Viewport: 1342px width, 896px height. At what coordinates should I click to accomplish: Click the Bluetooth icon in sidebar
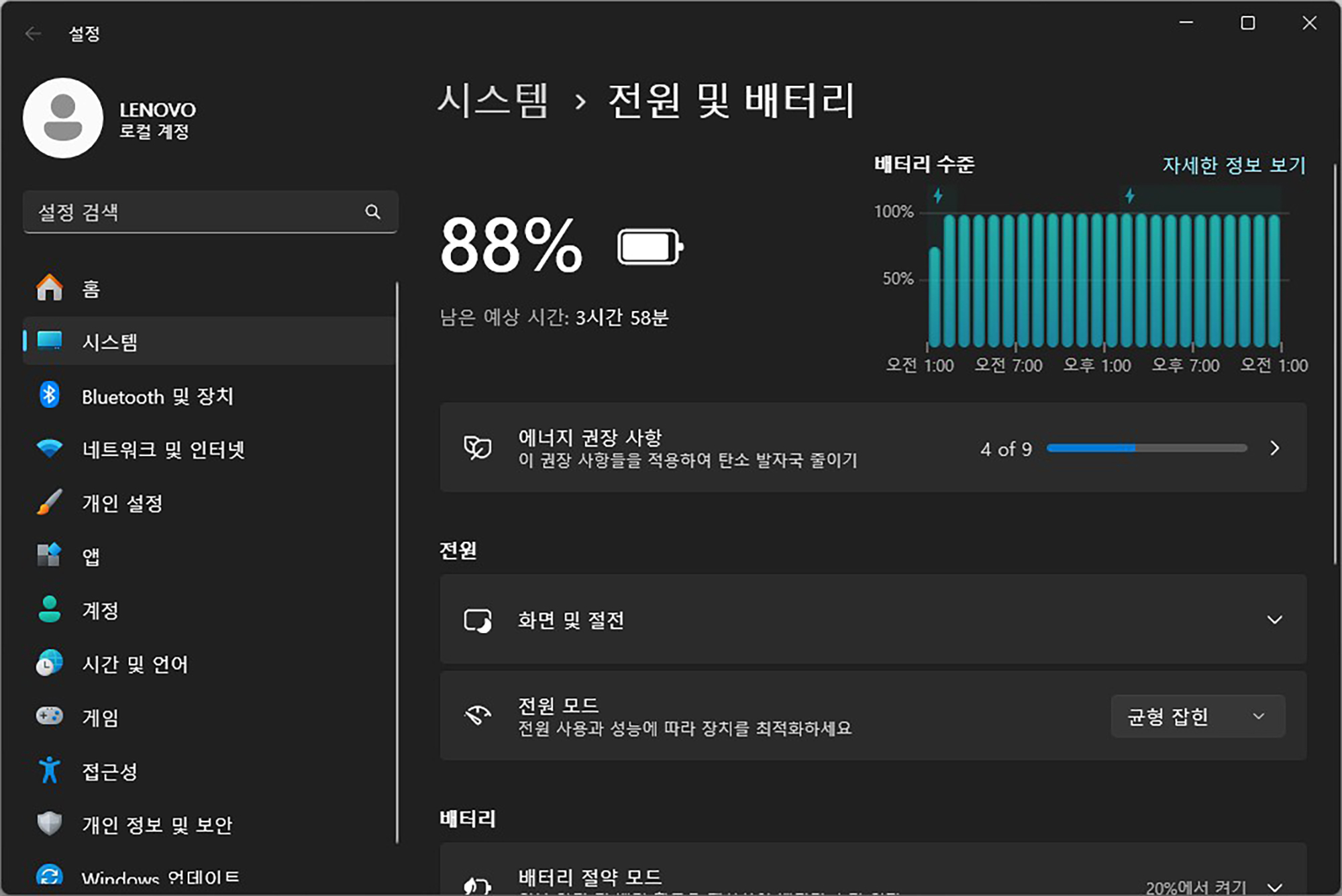click(49, 396)
